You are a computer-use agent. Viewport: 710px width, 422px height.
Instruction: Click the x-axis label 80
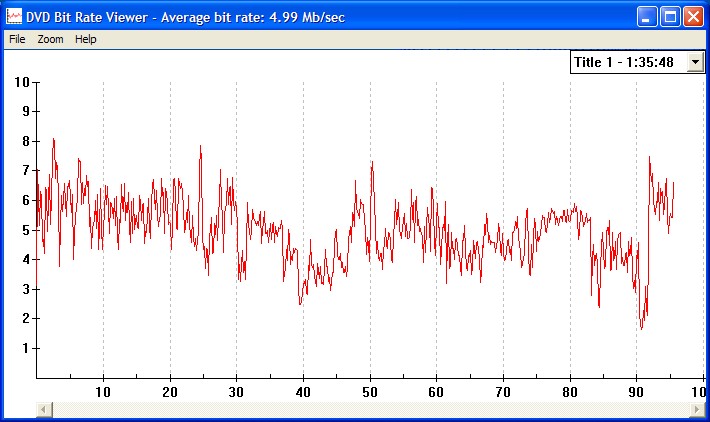pos(570,392)
